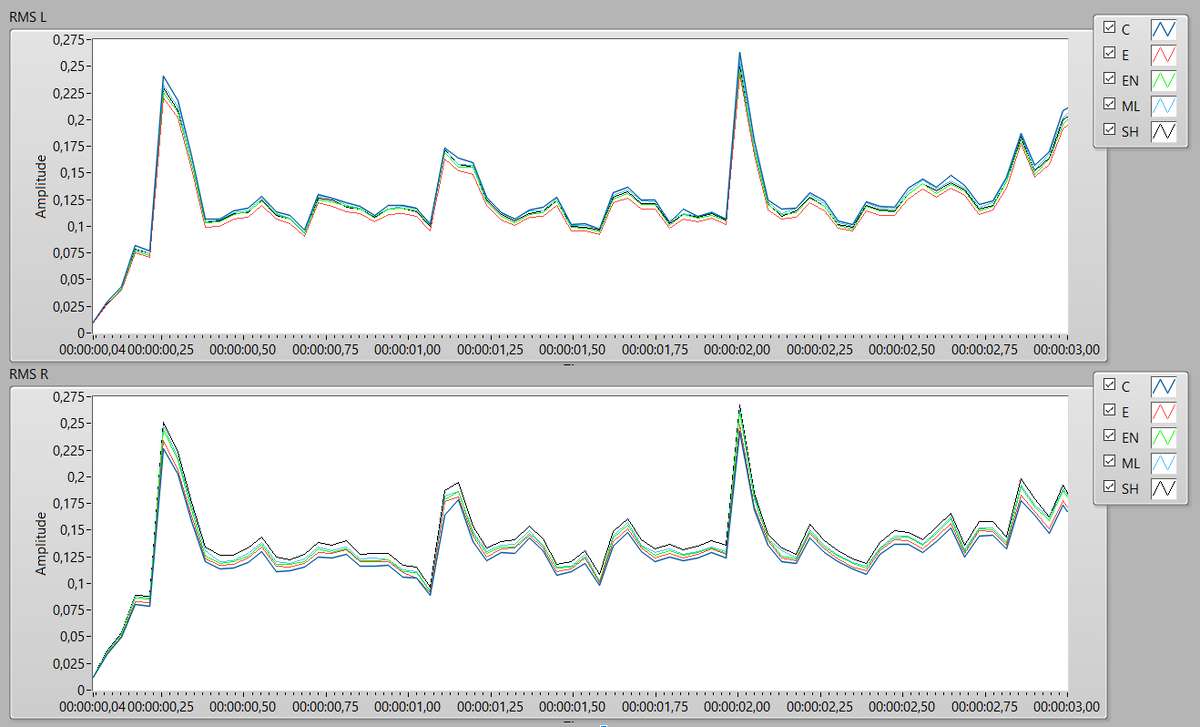Click the 0,275 Y-axis maximum in RMS L graph
This screenshot has height=727, width=1200.
[x=70, y=39]
